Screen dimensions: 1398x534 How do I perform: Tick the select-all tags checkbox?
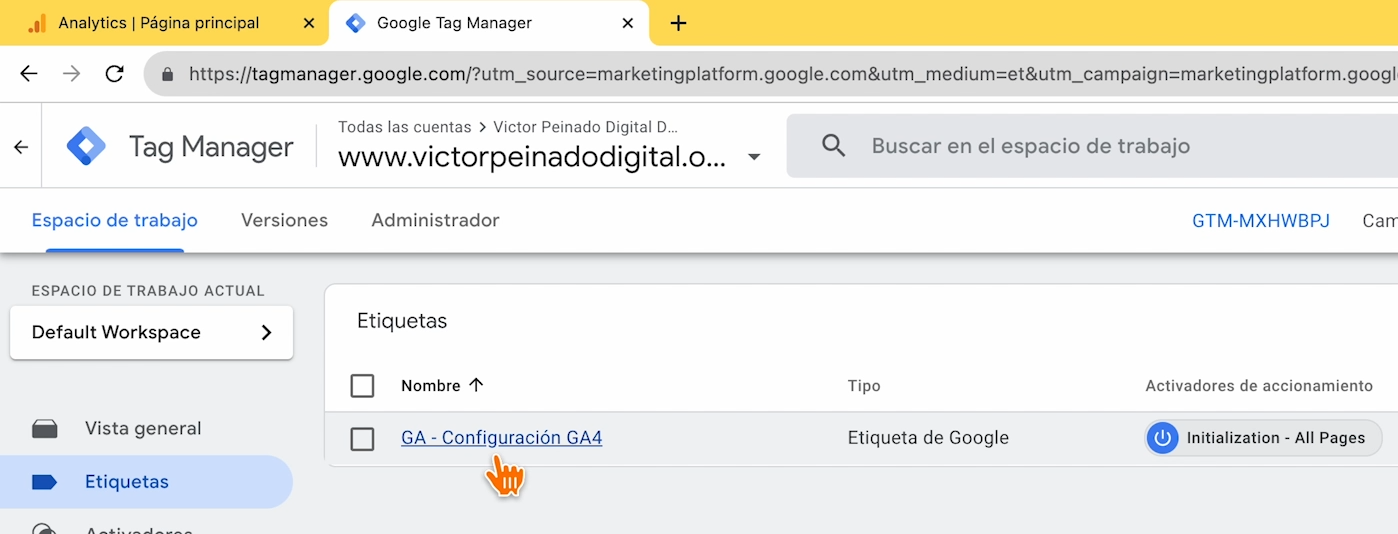coord(362,386)
